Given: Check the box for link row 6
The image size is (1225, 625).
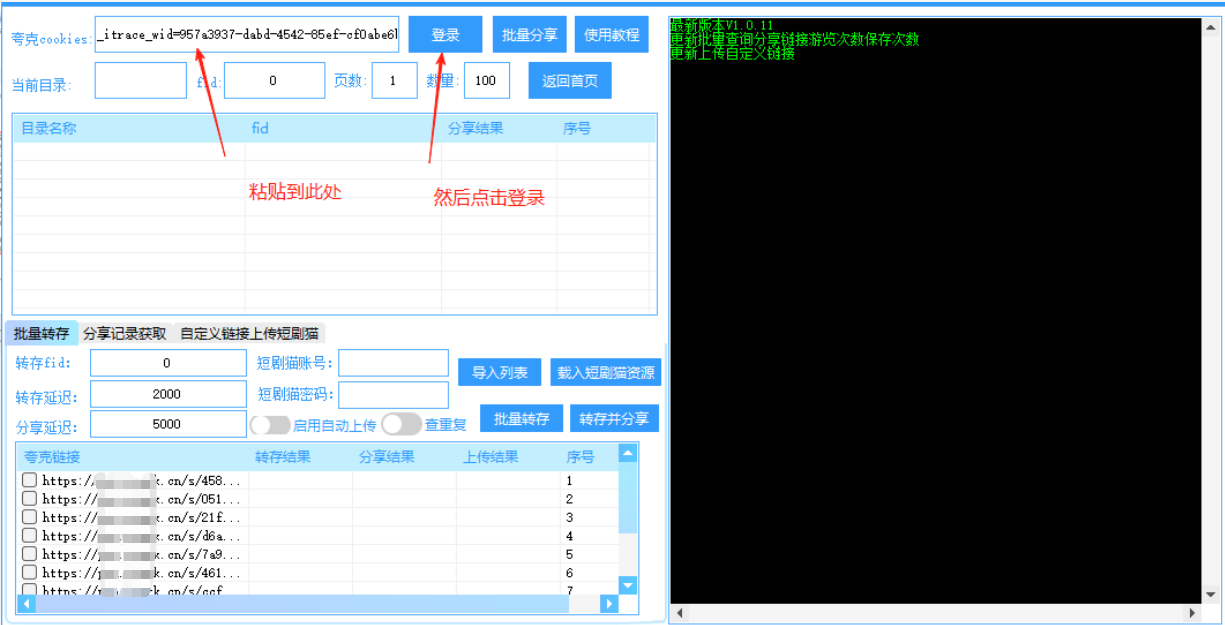Looking at the screenshot, I should 30,572.
